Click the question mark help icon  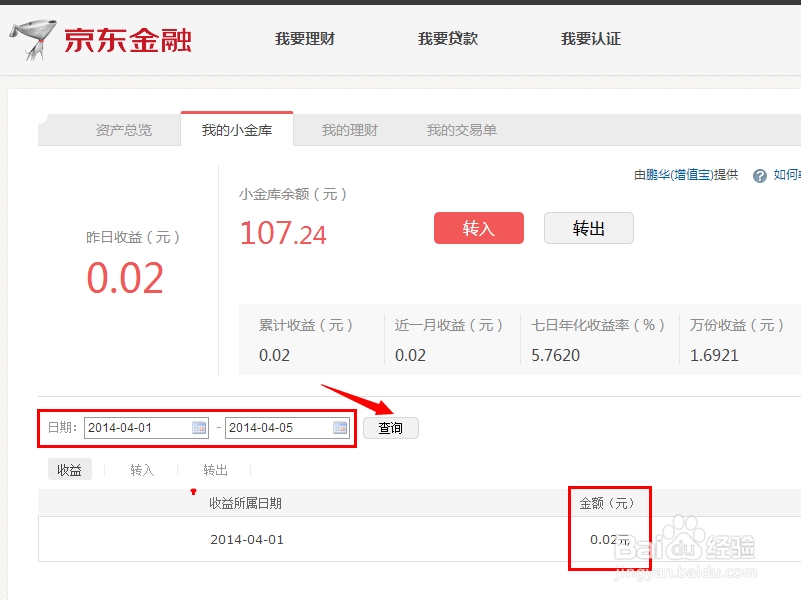(x=760, y=175)
